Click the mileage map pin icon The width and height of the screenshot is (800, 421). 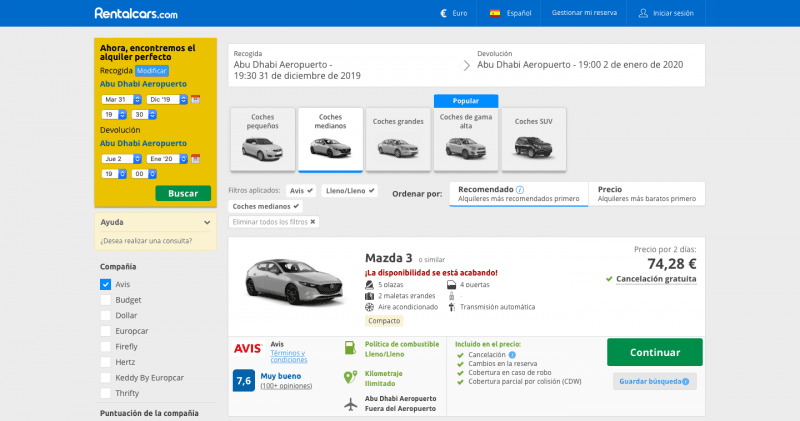coord(350,377)
